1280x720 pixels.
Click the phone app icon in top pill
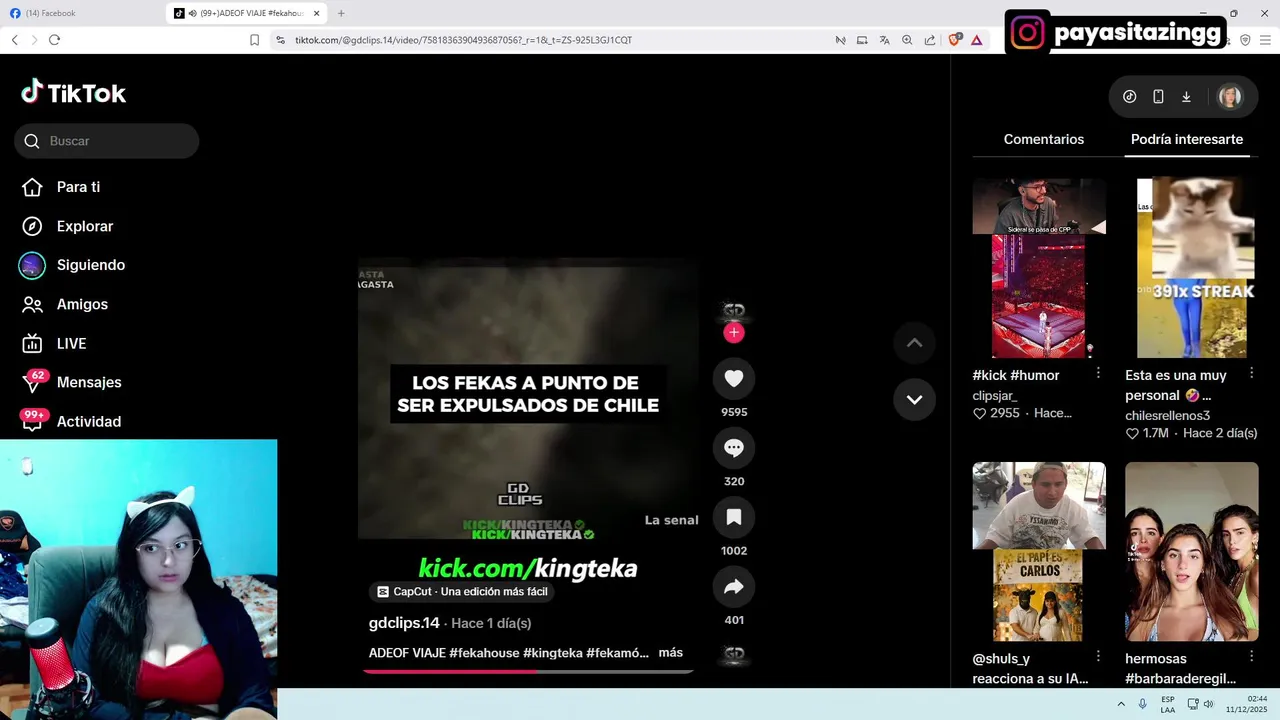[1158, 97]
